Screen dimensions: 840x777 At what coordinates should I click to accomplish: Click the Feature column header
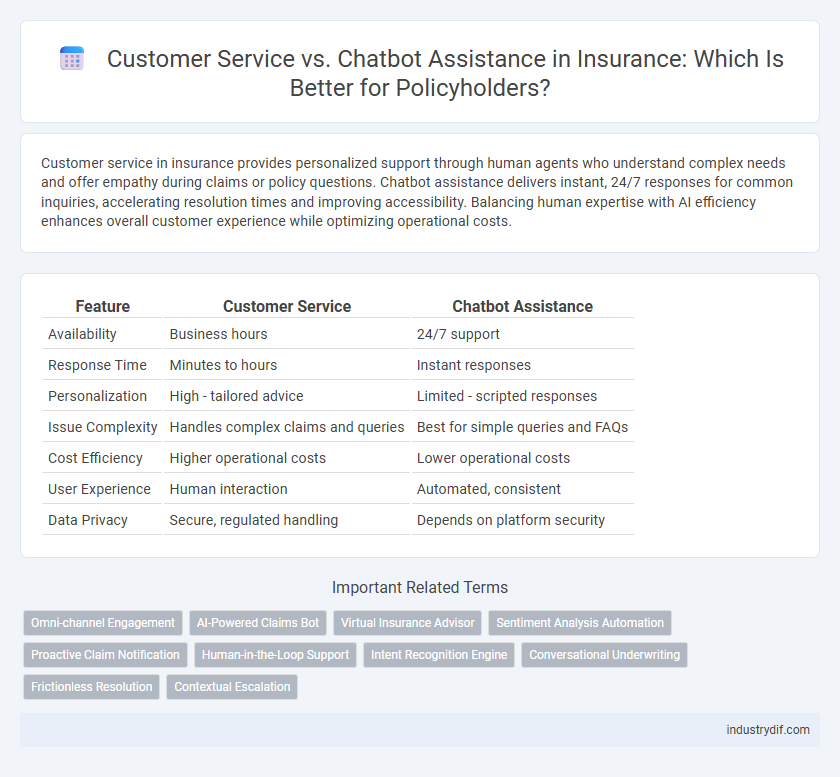click(102, 307)
